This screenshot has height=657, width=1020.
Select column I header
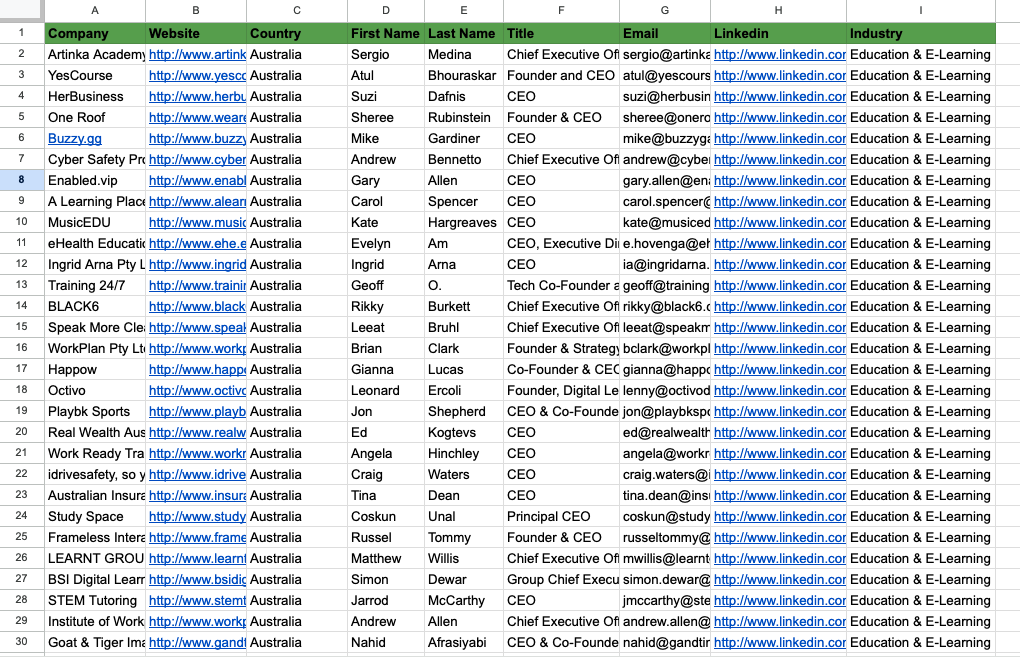click(920, 10)
